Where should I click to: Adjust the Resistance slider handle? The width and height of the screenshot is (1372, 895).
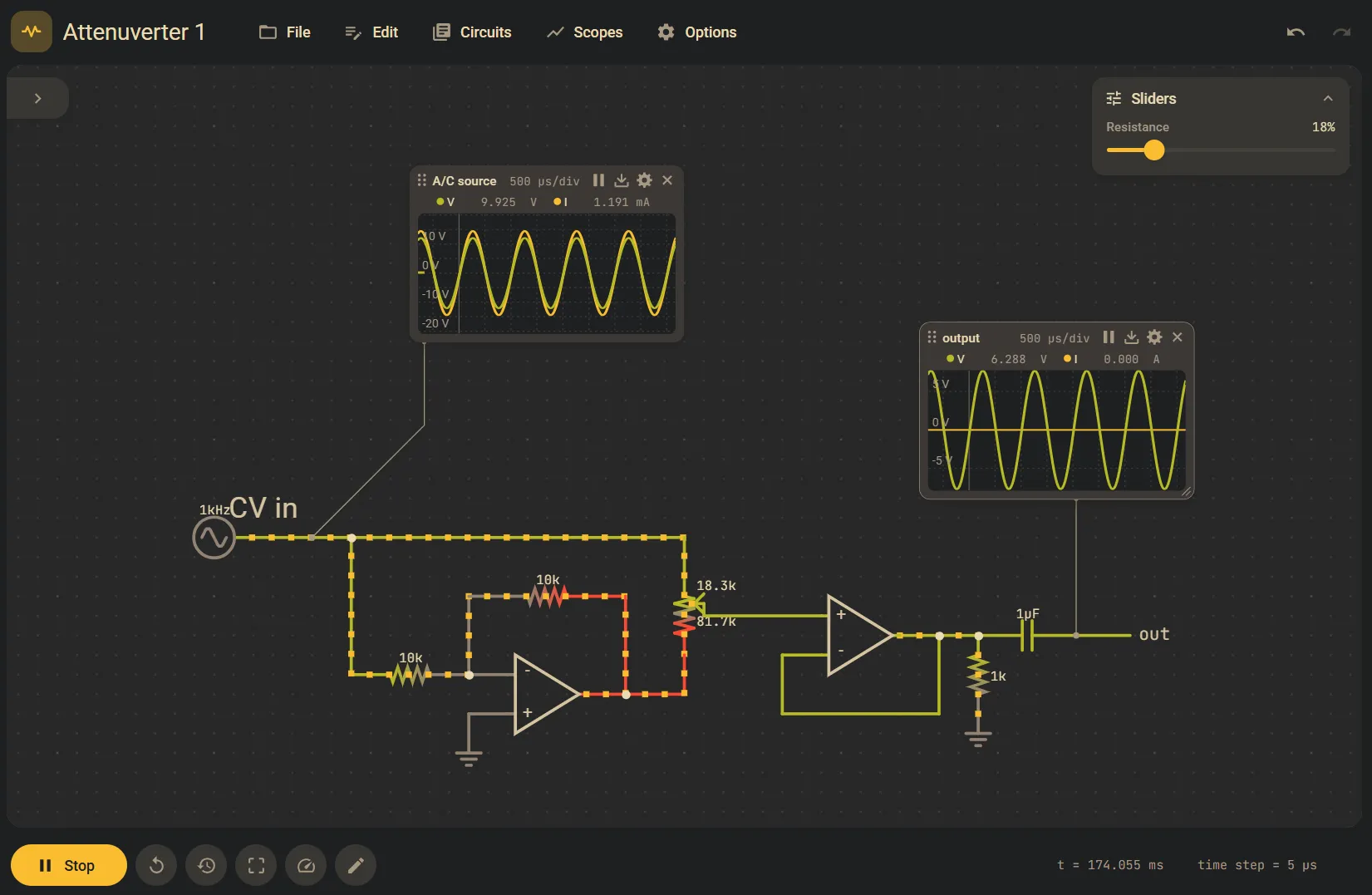coord(1153,150)
